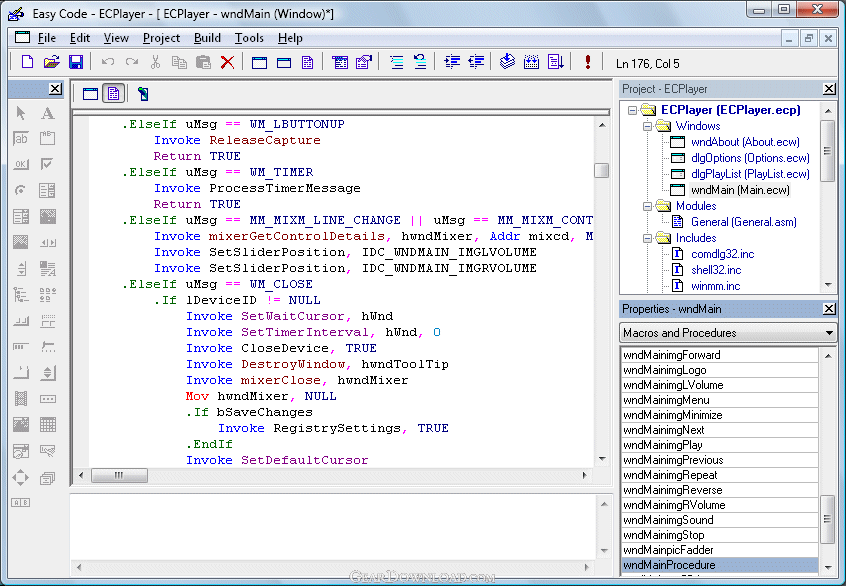The width and height of the screenshot is (846, 586).
Task: Select wndMainimgPlay in the procedures list
Action: [x=662, y=445]
